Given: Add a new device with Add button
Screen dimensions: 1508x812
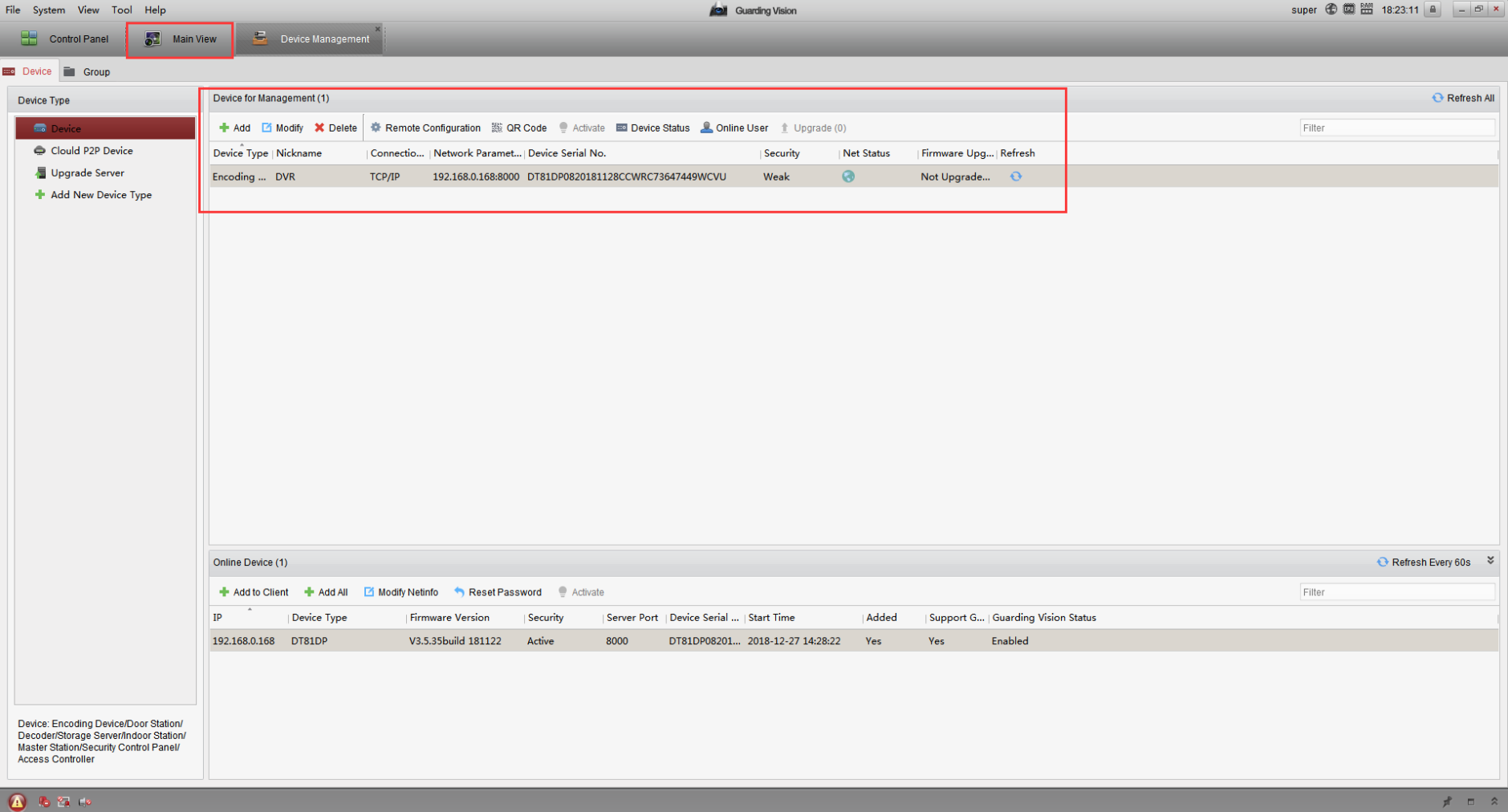Looking at the screenshot, I should click(234, 128).
